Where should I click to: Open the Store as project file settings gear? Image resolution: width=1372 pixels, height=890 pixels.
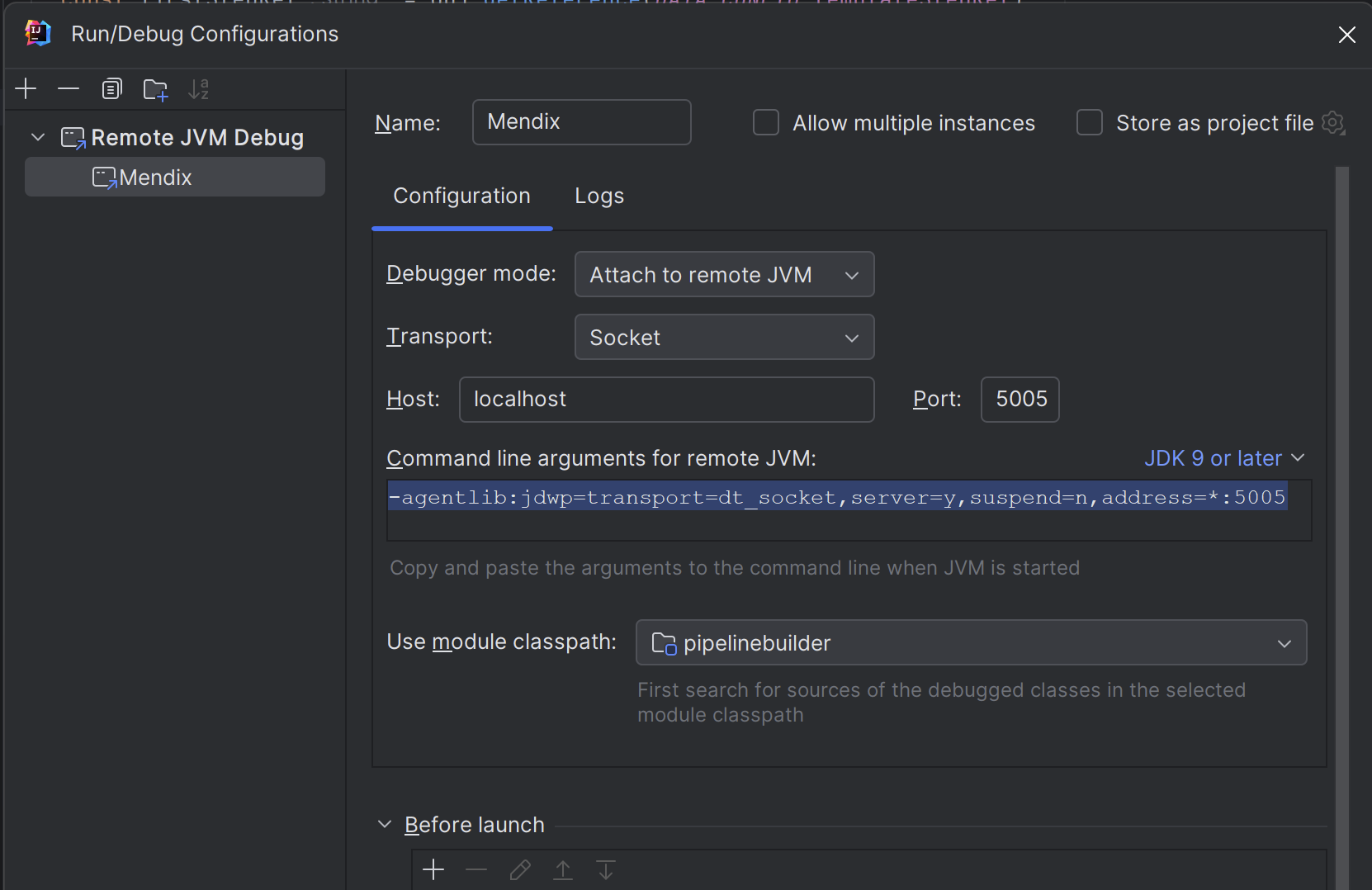[x=1334, y=123]
